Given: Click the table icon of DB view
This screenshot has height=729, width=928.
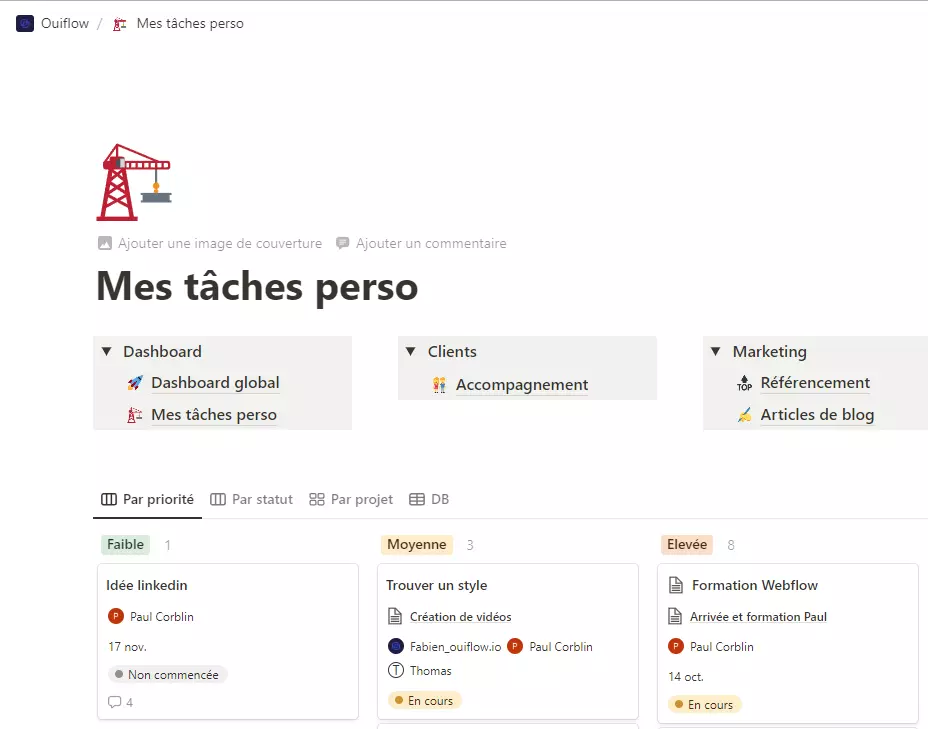Looking at the screenshot, I should tap(417, 499).
